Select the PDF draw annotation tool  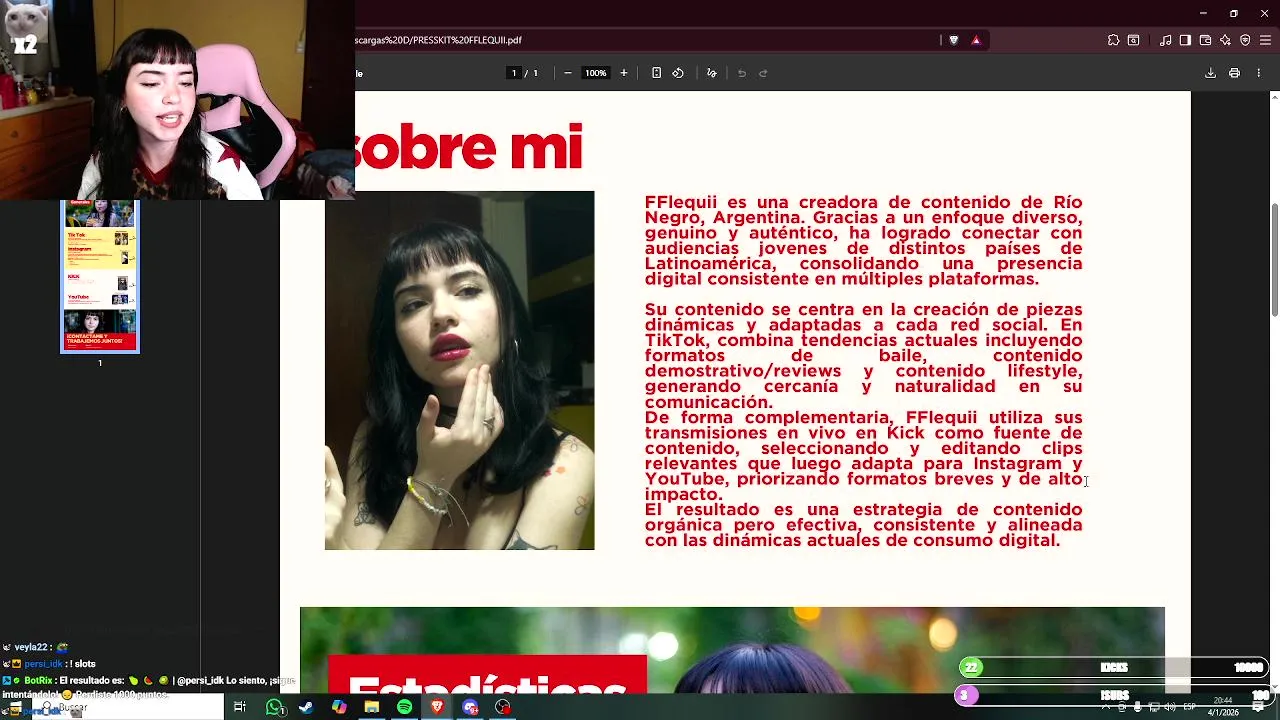click(x=712, y=73)
